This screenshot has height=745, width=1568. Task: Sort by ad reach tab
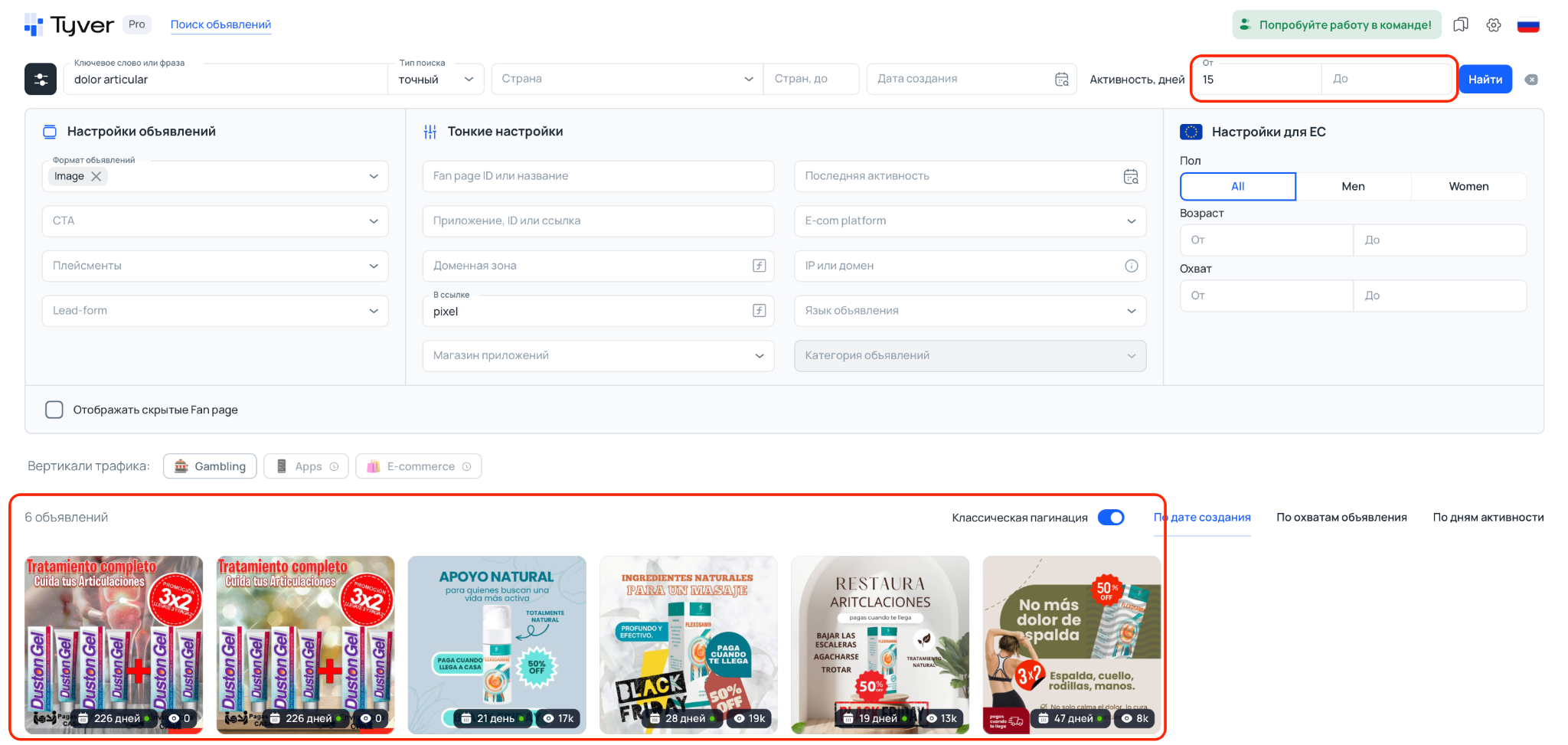point(1341,518)
